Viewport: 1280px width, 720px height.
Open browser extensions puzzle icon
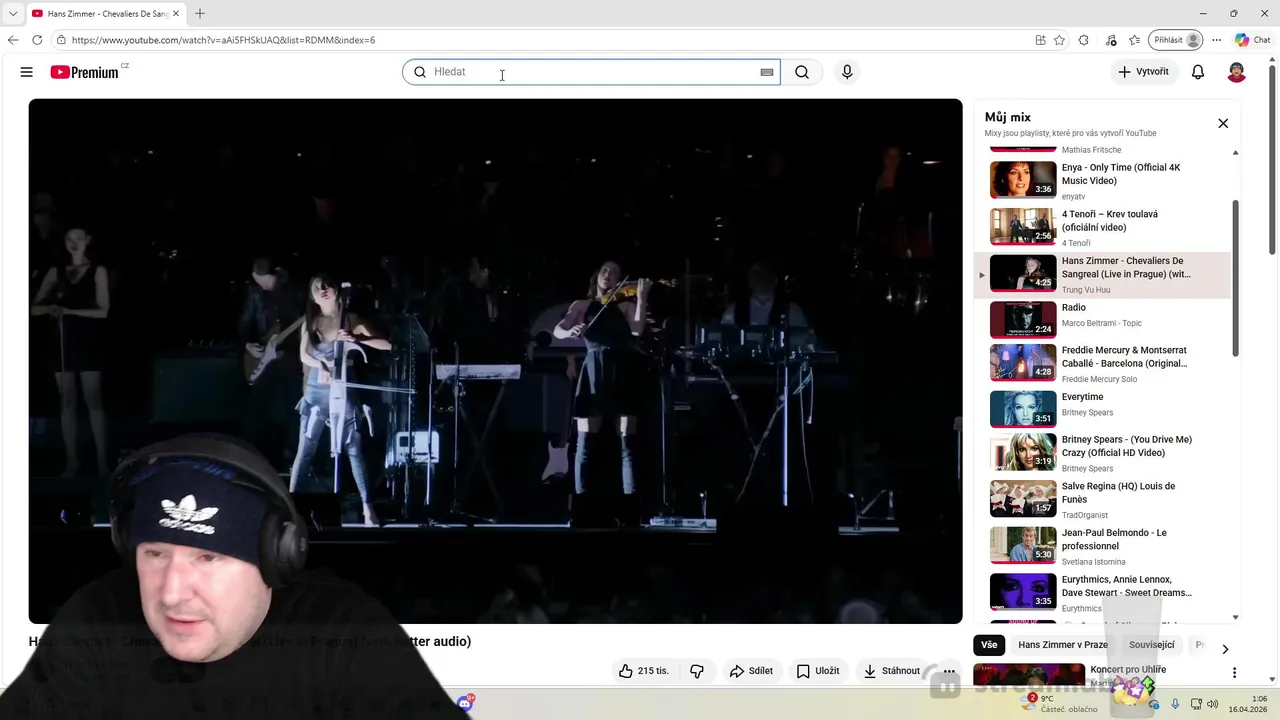click(1084, 40)
